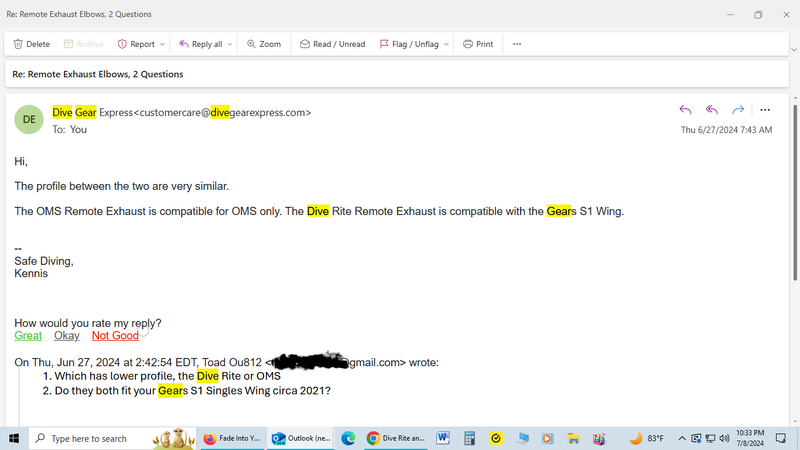Click the reply-all double arrow icon in header
The width and height of the screenshot is (800, 450).
[712, 110]
